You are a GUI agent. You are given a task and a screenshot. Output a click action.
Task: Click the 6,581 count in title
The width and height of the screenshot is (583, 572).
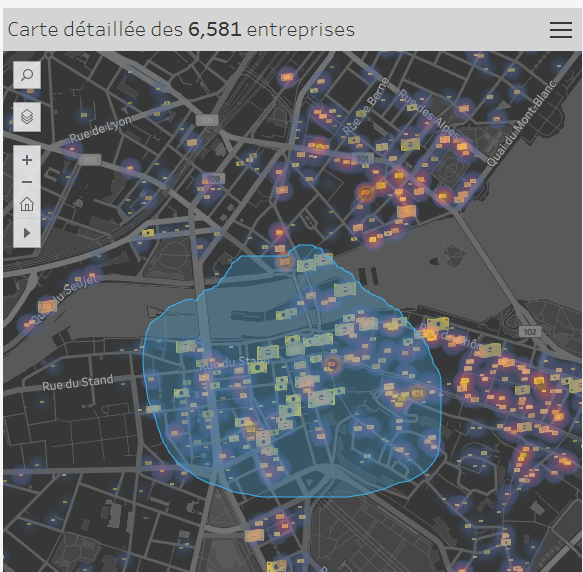coord(215,29)
